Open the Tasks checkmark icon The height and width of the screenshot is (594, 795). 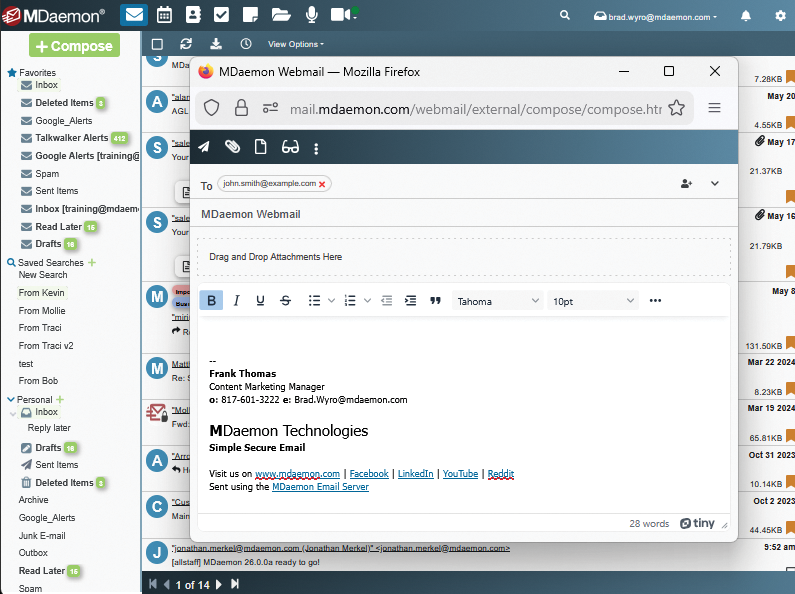tap(221, 15)
